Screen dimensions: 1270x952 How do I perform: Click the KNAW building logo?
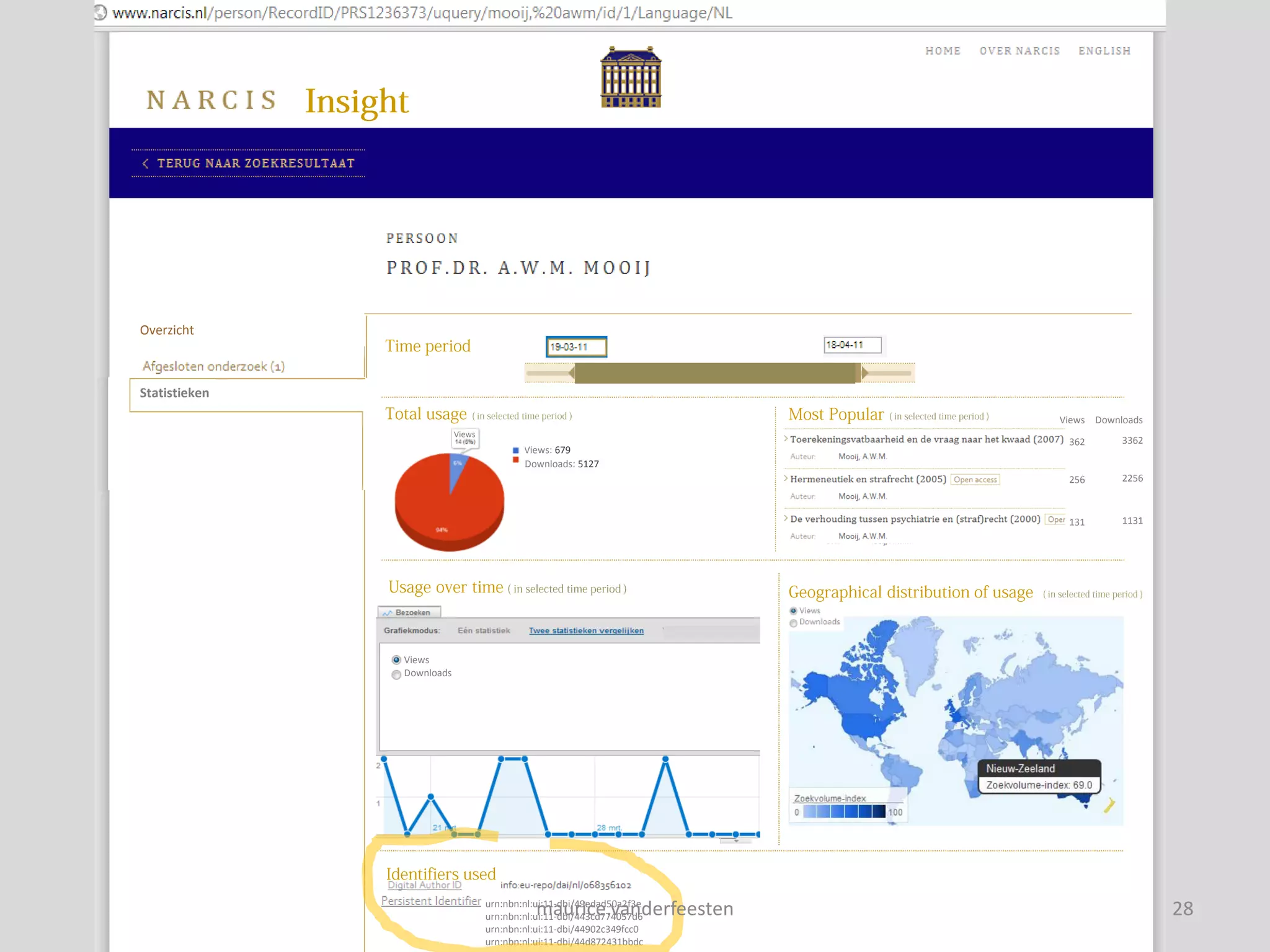(x=631, y=77)
